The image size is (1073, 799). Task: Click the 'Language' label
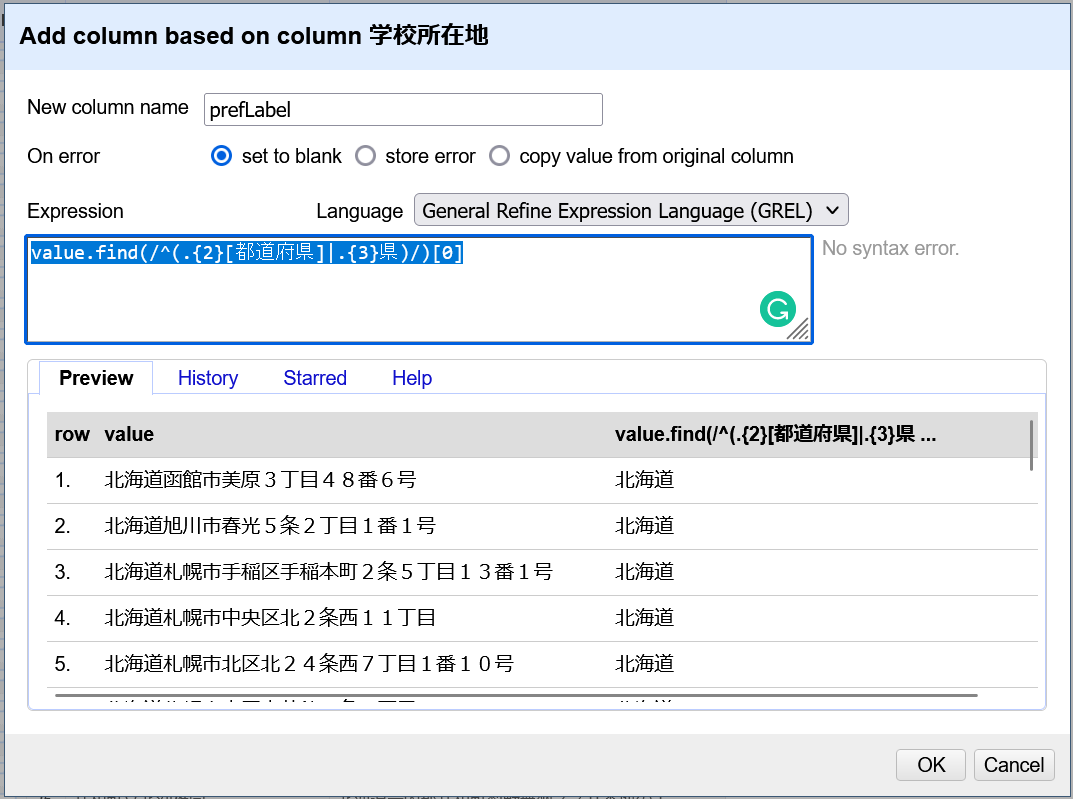[359, 211]
